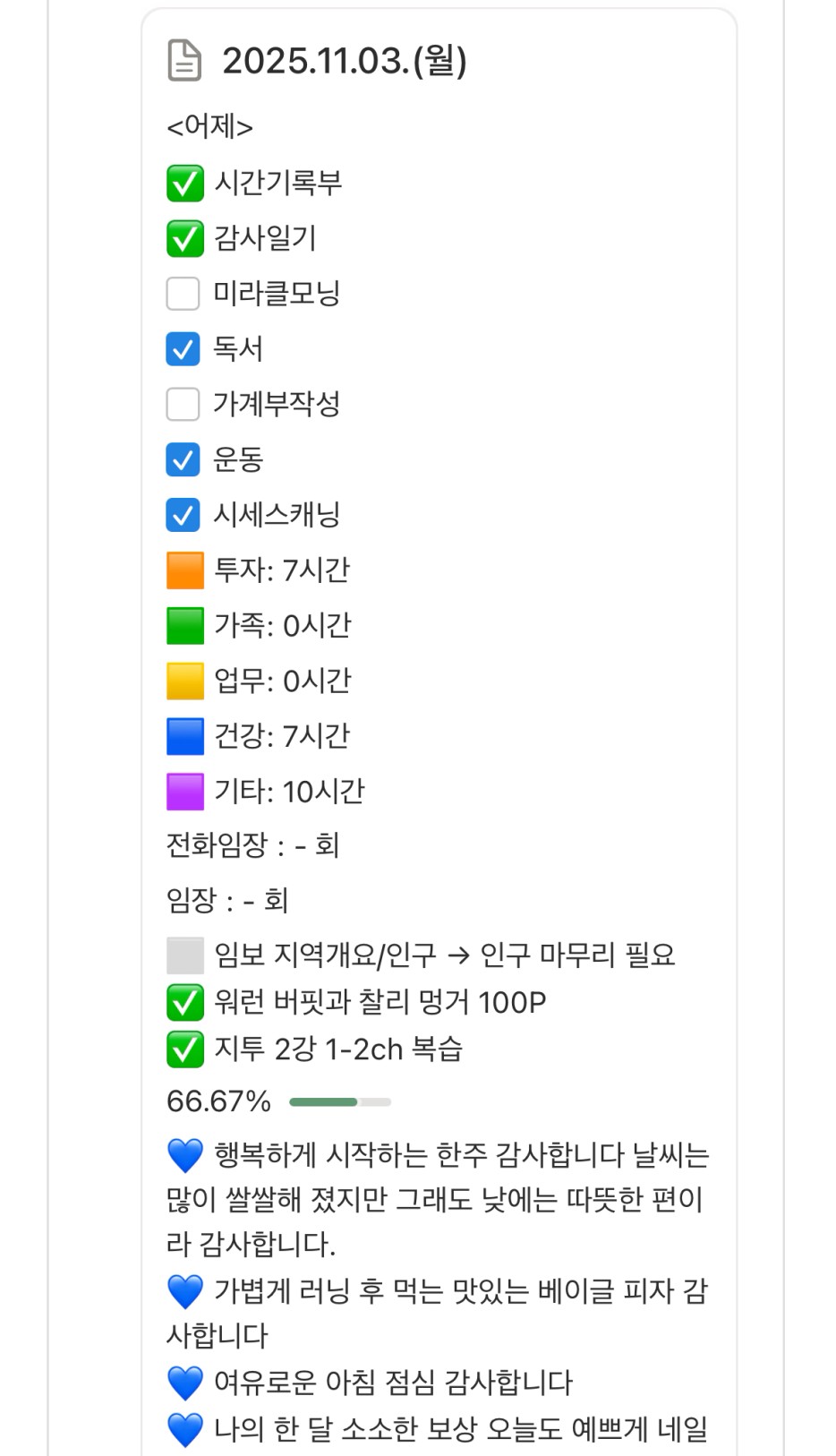Uncheck the 독서 checkbox
The image size is (836, 1456).
click(183, 349)
